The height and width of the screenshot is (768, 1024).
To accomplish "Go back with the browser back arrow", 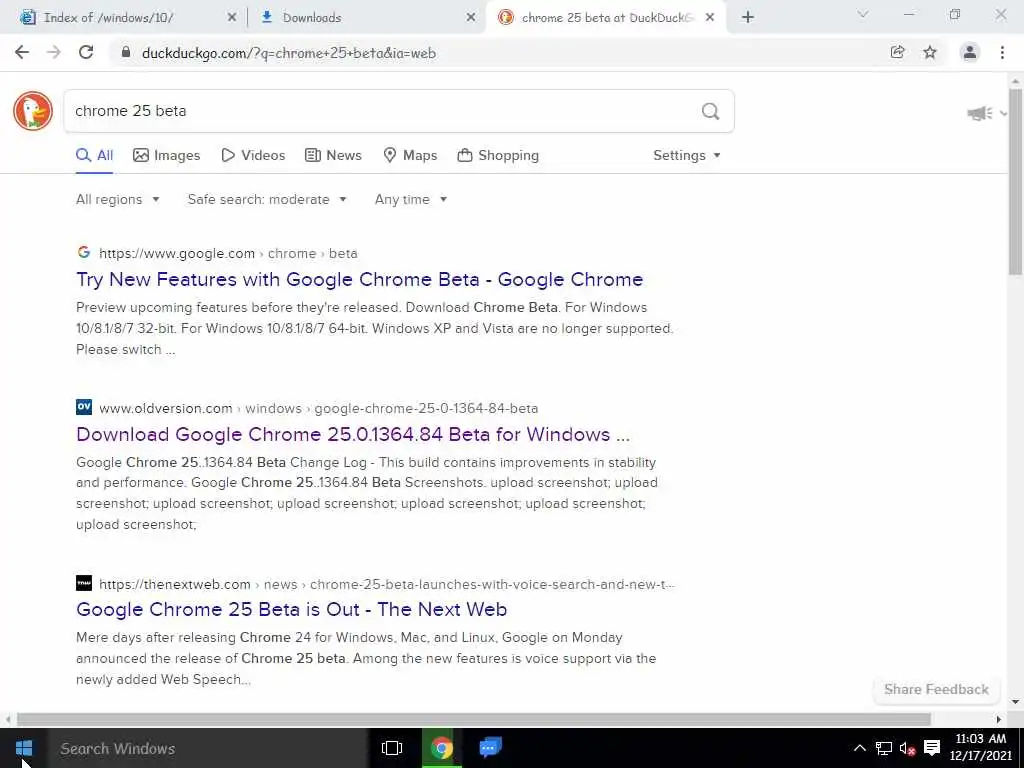I will pyautogui.click(x=22, y=53).
